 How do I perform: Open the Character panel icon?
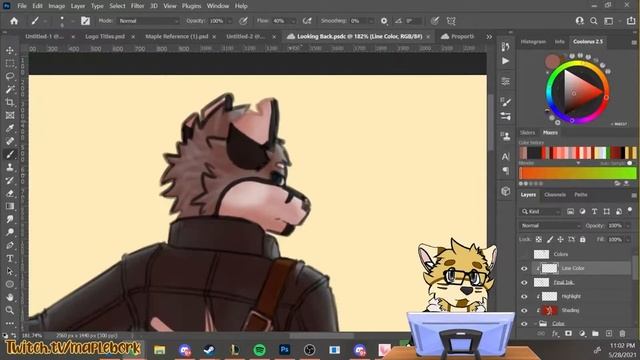coord(505,156)
